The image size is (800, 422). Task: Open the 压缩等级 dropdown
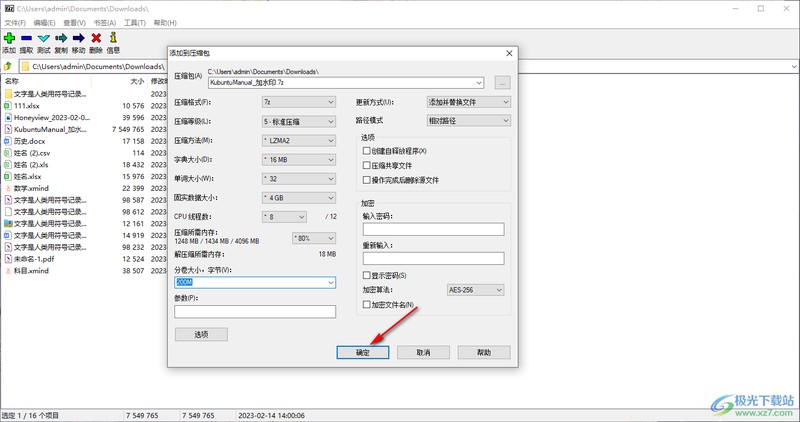coord(298,121)
